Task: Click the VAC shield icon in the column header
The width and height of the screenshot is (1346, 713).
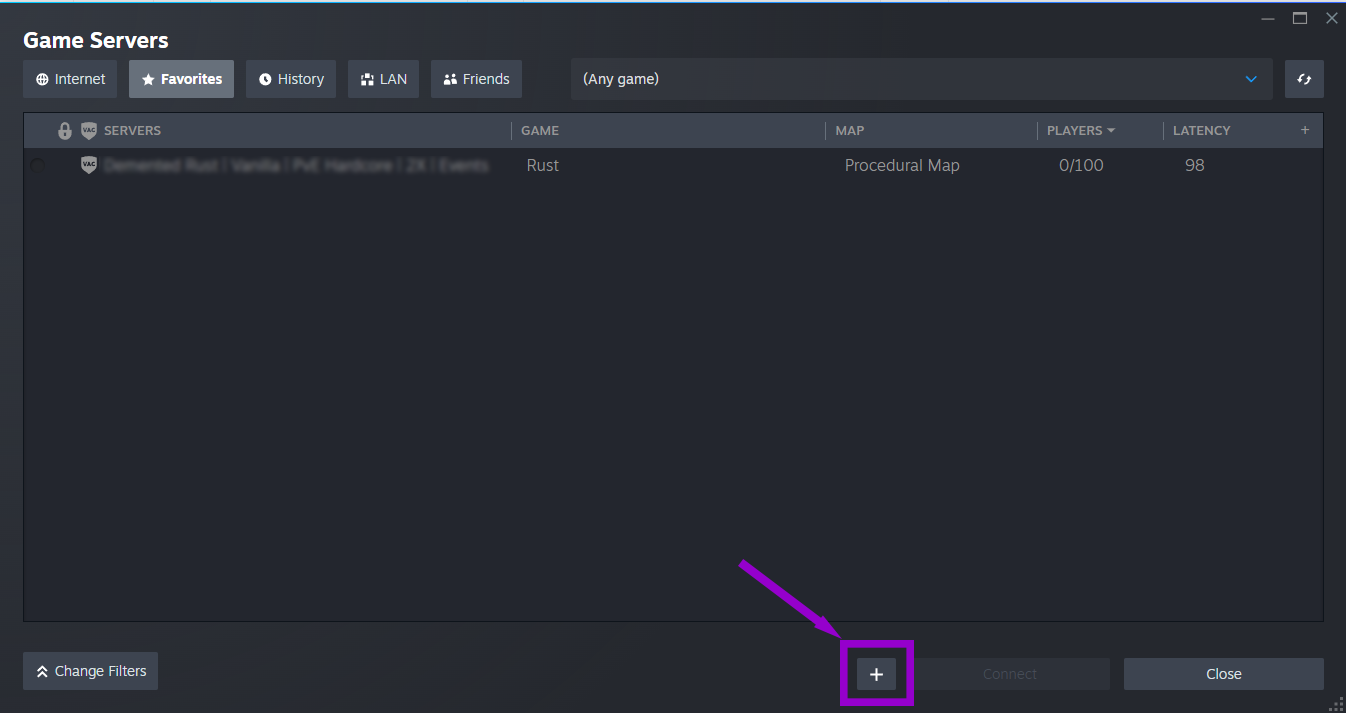Action: point(89,130)
